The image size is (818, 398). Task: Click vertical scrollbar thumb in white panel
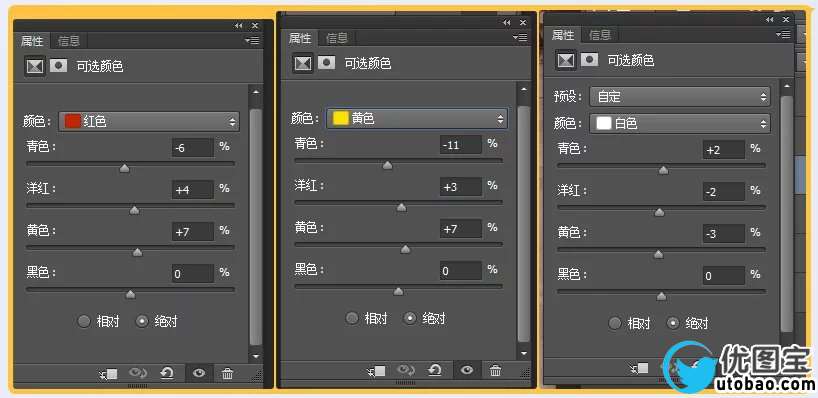coord(786,213)
